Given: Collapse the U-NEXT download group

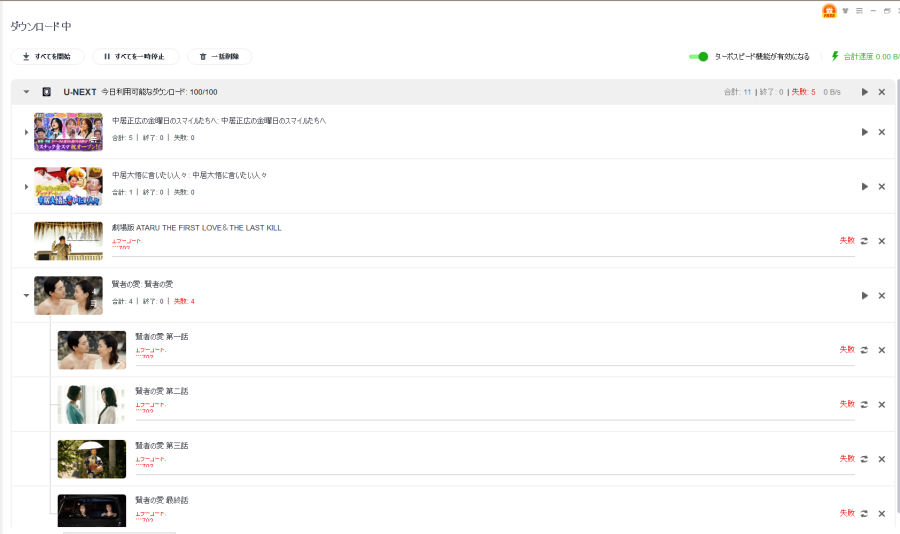Looking at the screenshot, I should pos(27,92).
